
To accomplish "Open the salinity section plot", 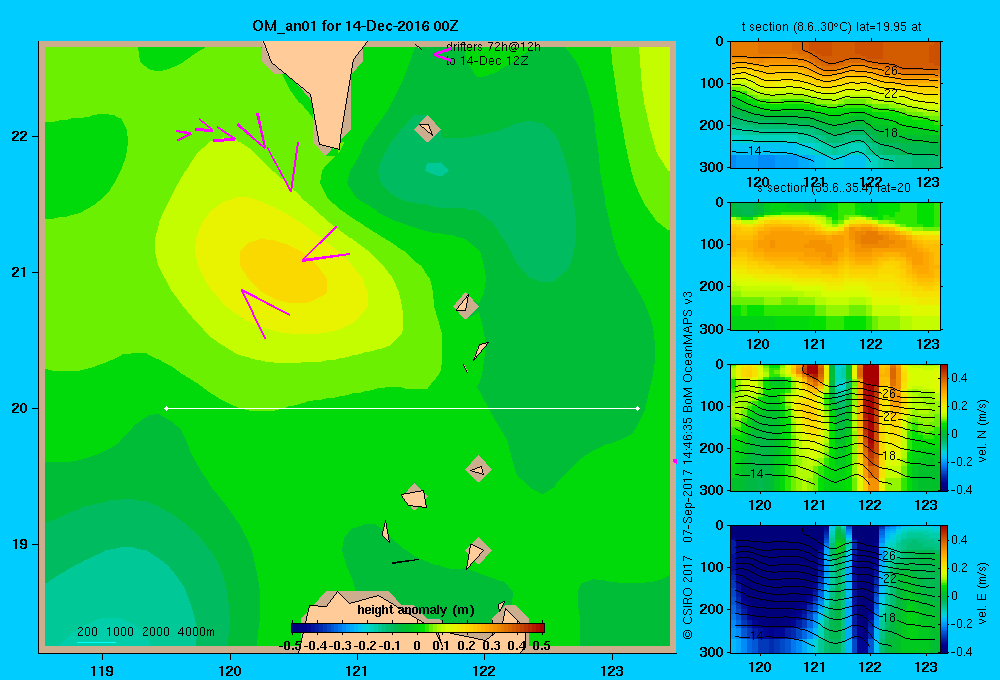I will [x=835, y=266].
